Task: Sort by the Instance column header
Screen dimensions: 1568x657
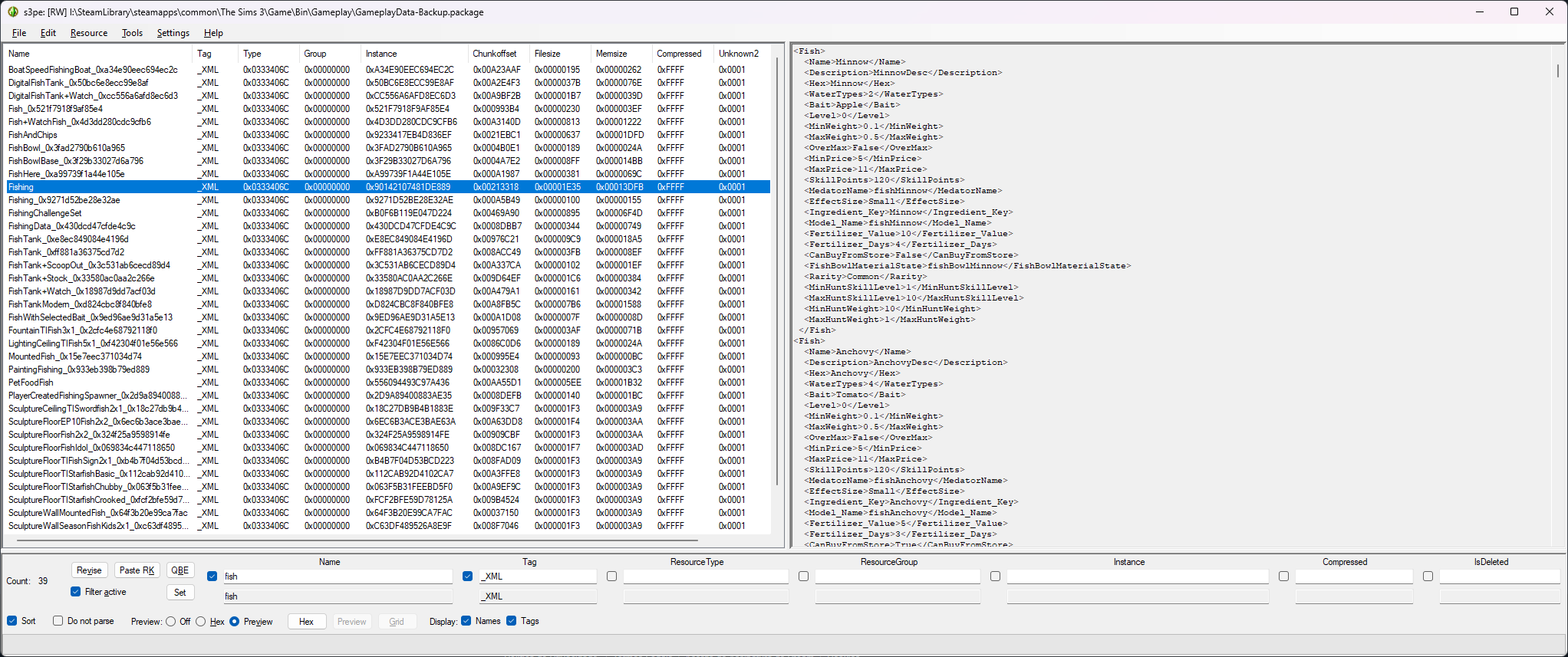Action: click(x=415, y=54)
